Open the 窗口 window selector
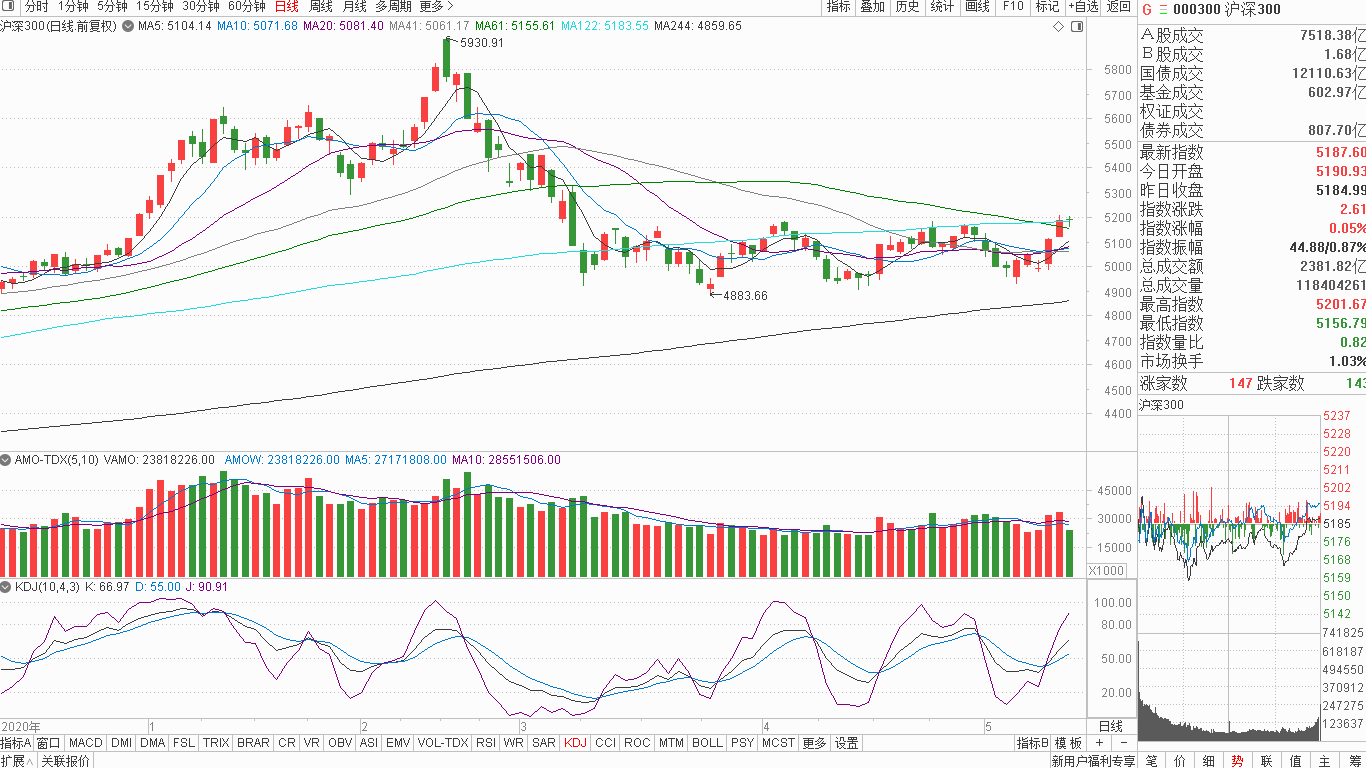This screenshot has height=768, width=1366. [49, 743]
